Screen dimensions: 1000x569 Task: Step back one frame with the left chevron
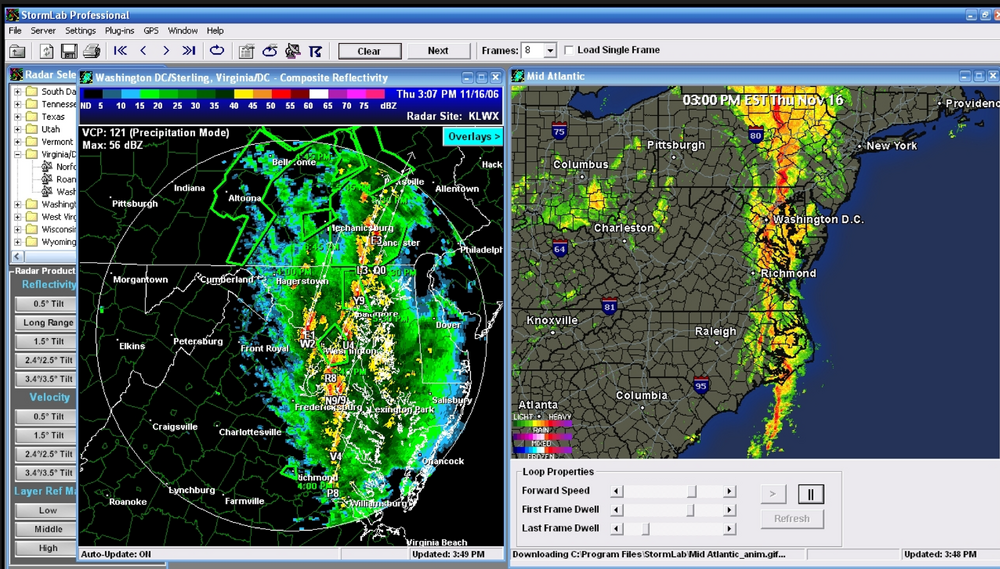click(143, 51)
